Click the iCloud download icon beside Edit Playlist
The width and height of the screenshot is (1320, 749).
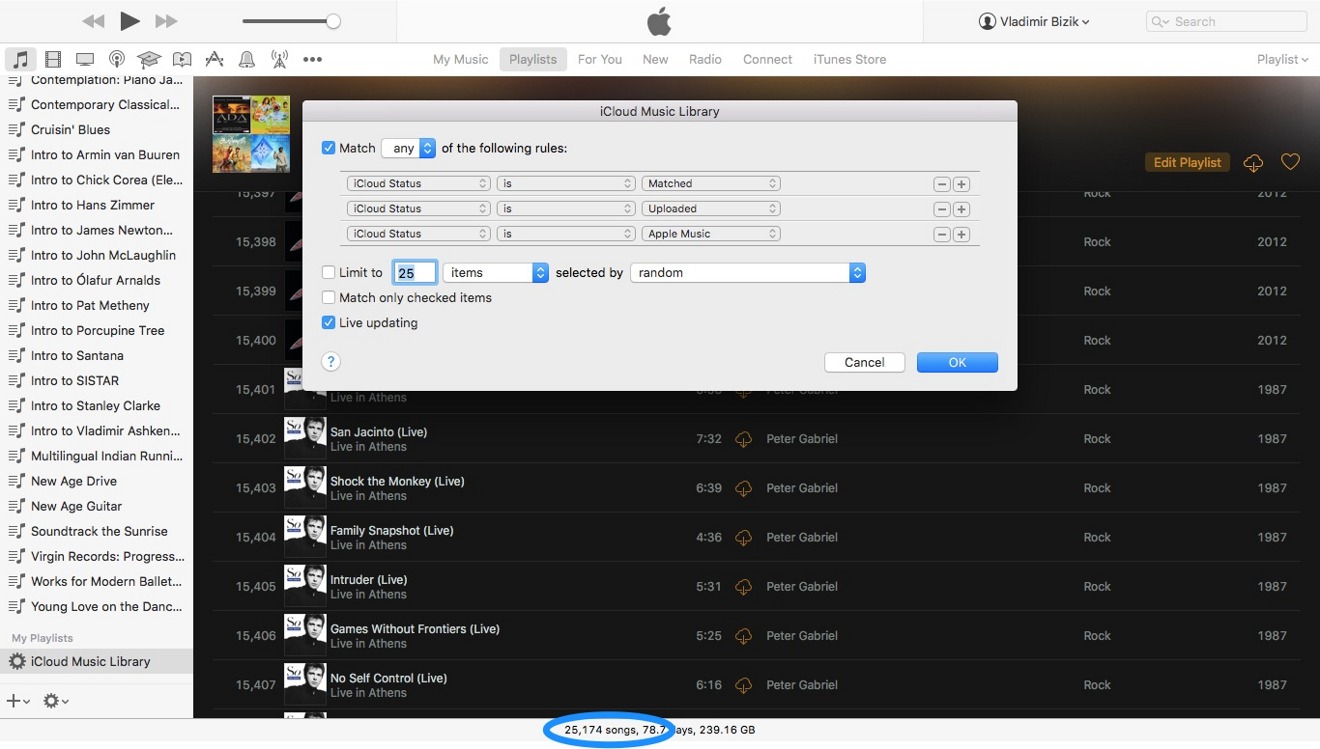pyautogui.click(x=1253, y=163)
